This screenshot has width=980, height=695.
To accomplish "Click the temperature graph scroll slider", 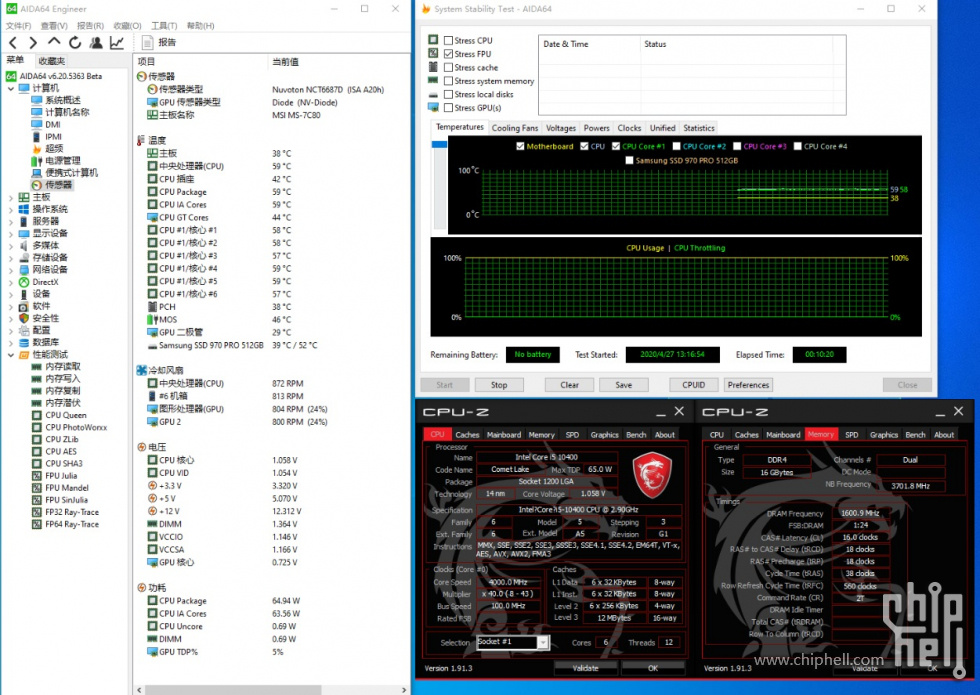I will pos(439,144).
